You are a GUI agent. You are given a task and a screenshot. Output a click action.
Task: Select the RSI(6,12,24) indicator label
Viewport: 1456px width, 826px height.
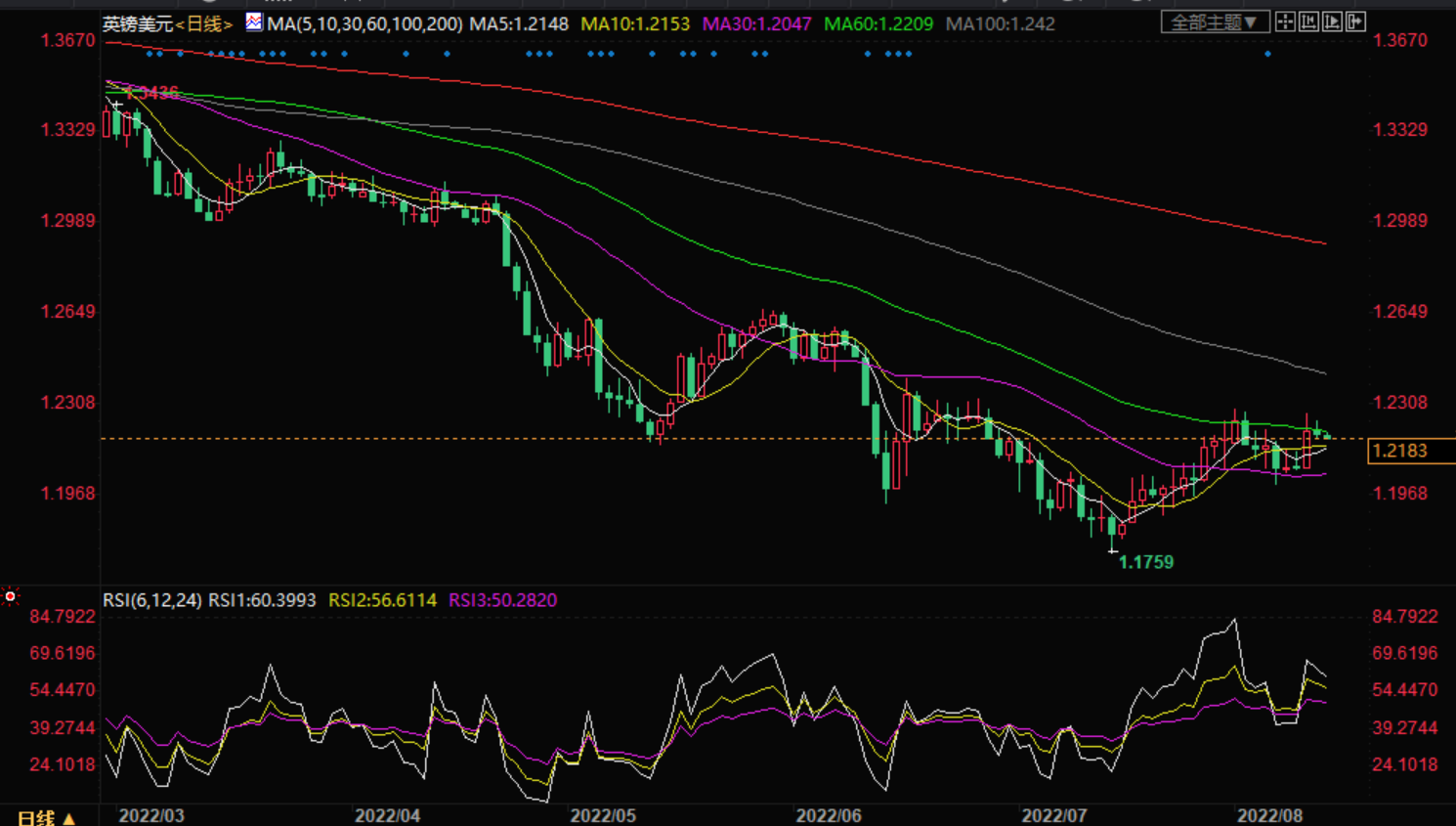point(152,600)
